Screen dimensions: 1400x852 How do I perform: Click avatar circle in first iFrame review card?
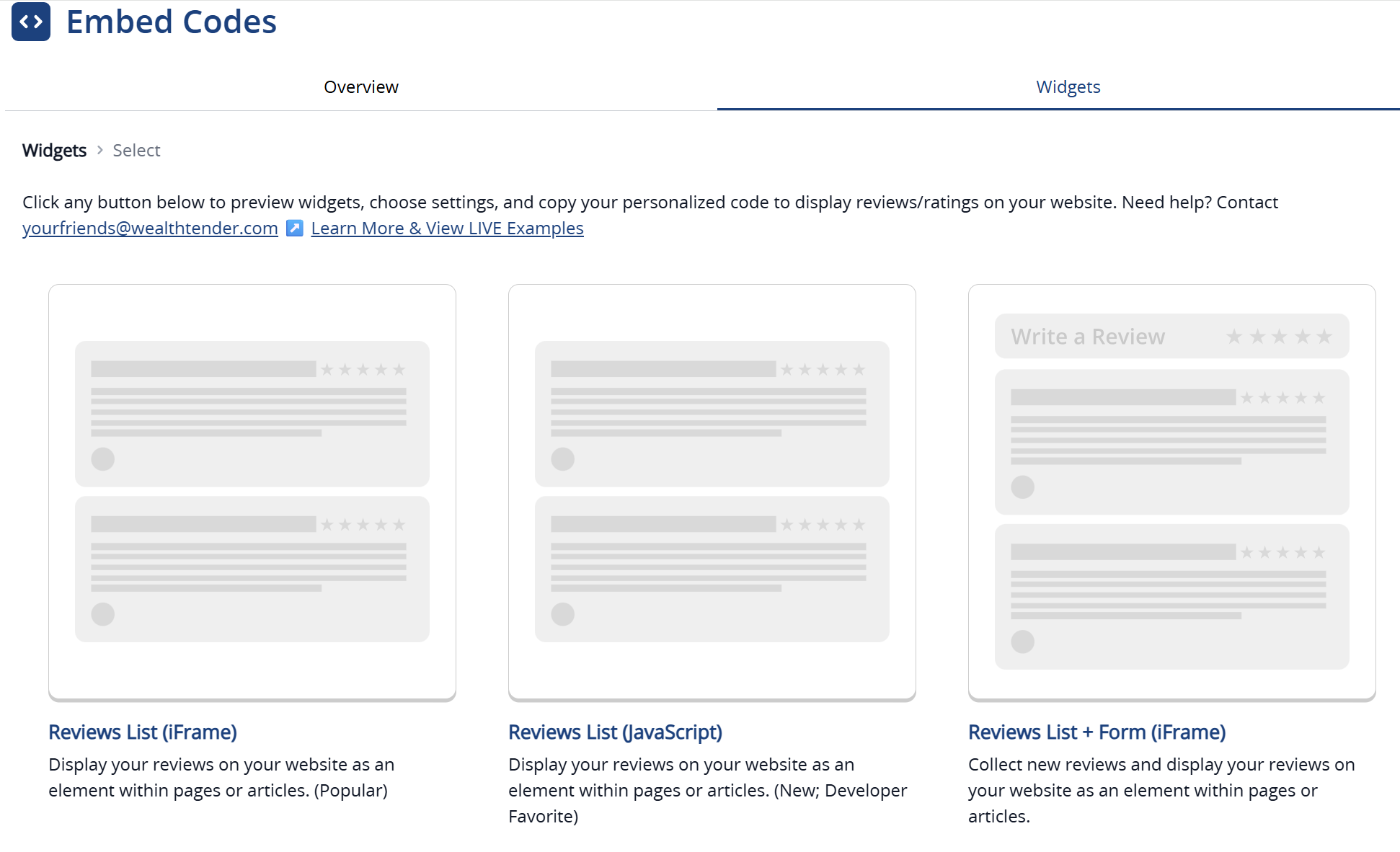click(103, 459)
